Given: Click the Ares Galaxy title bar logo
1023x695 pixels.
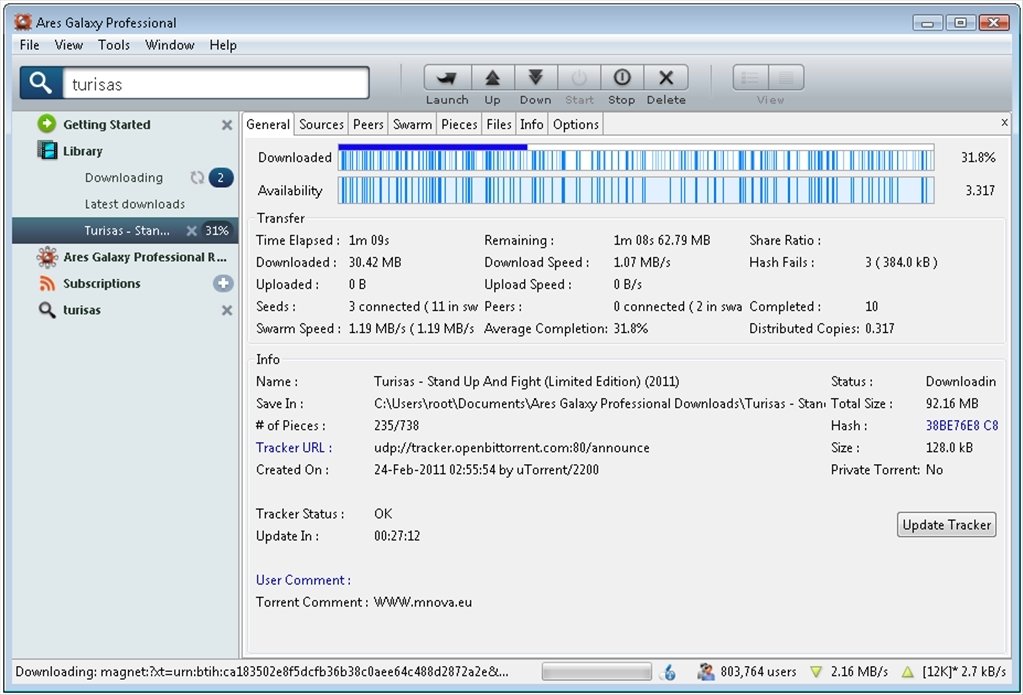Looking at the screenshot, I should tap(23, 22).
